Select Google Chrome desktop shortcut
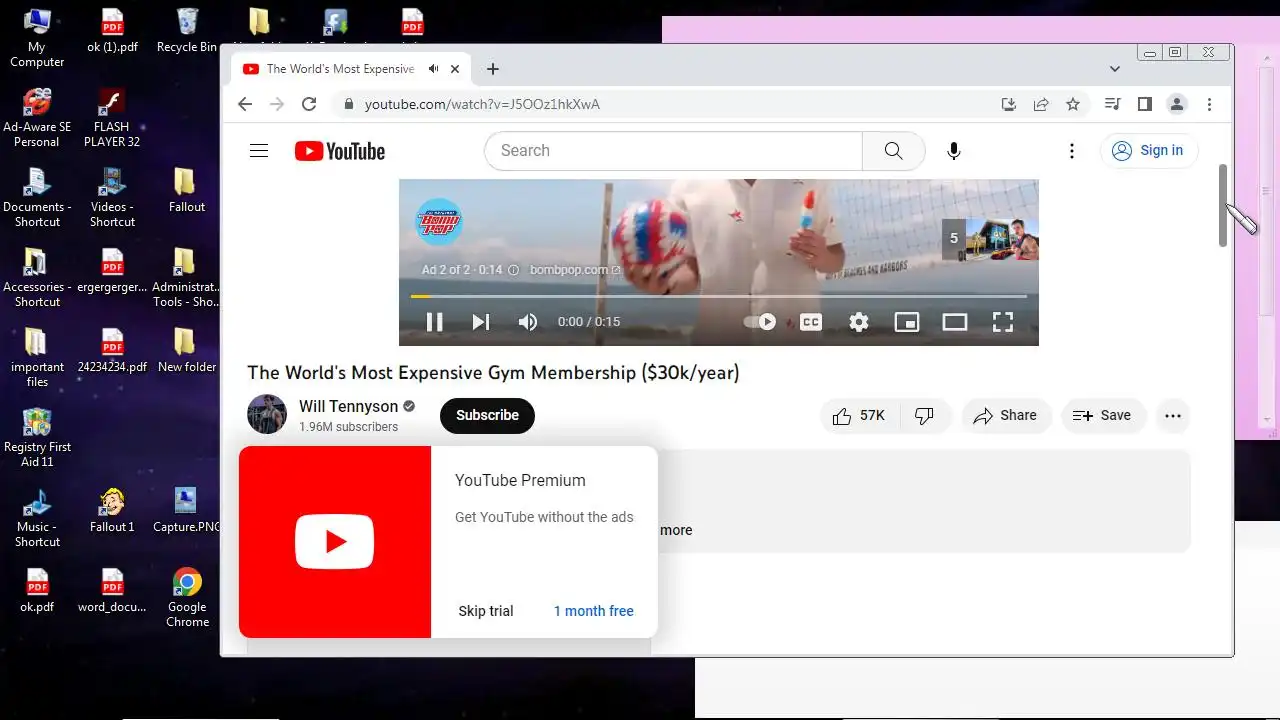 pos(187,598)
